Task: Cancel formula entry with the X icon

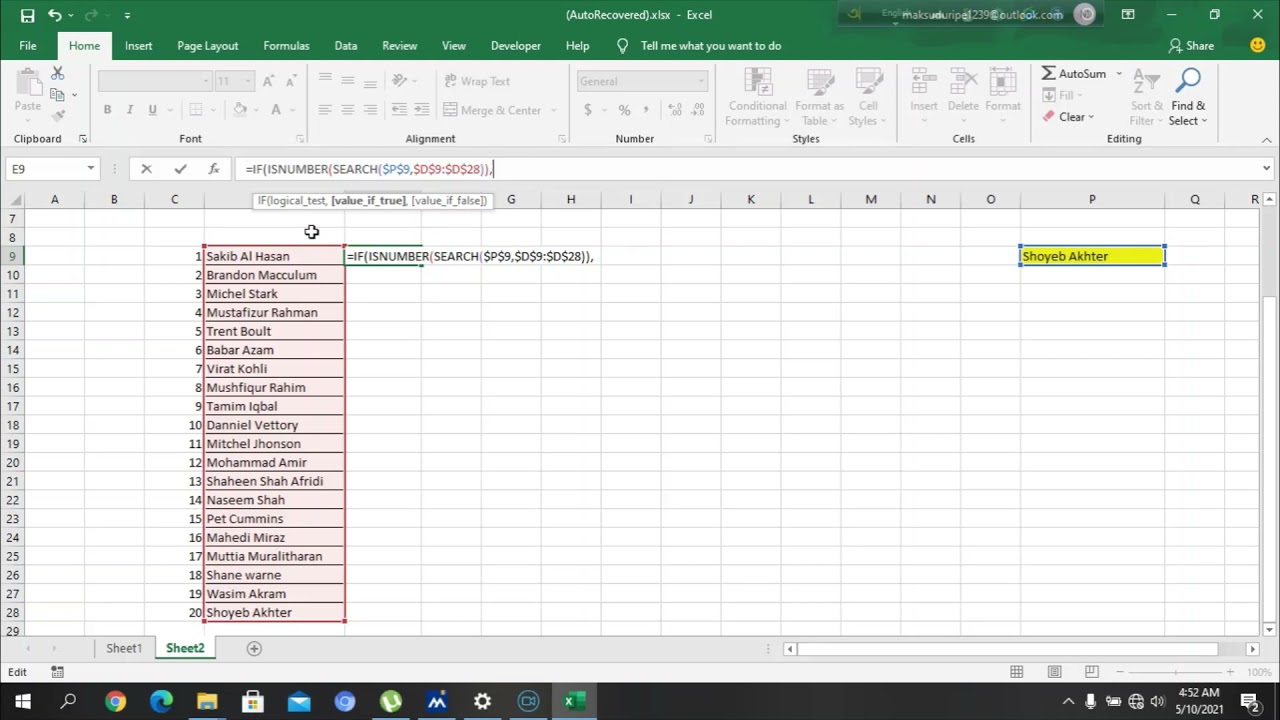Action: (x=146, y=169)
